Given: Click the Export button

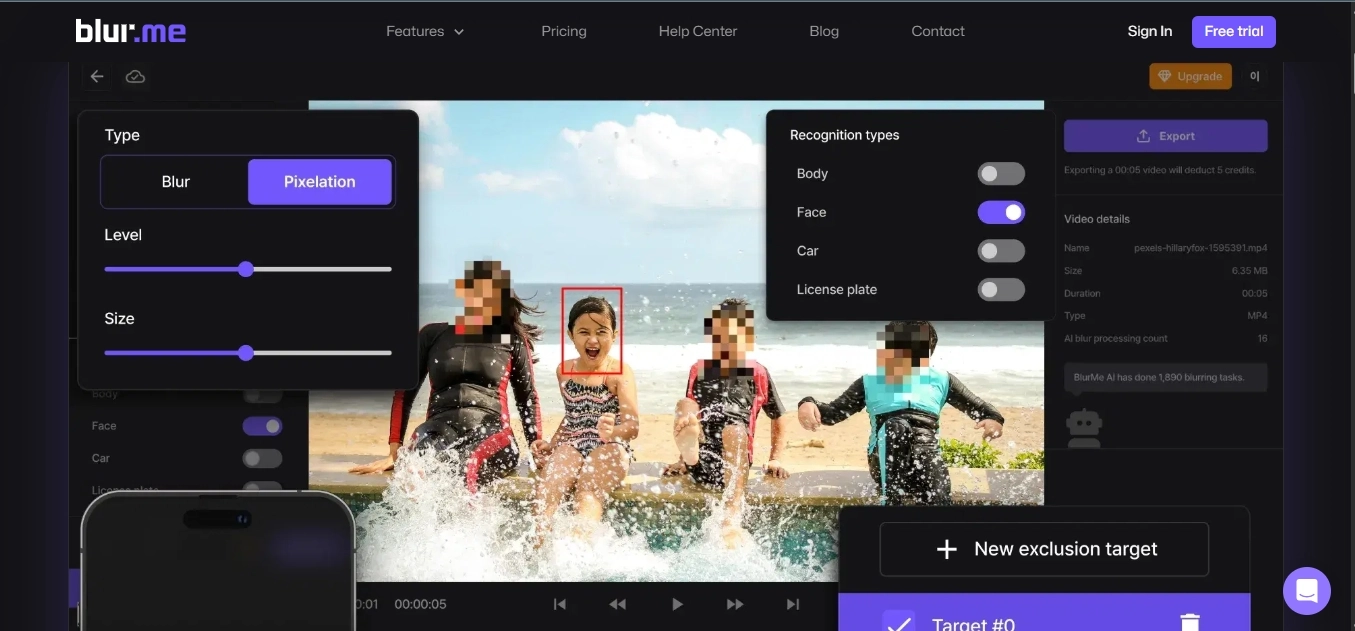Looking at the screenshot, I should tap(1165, 136).
